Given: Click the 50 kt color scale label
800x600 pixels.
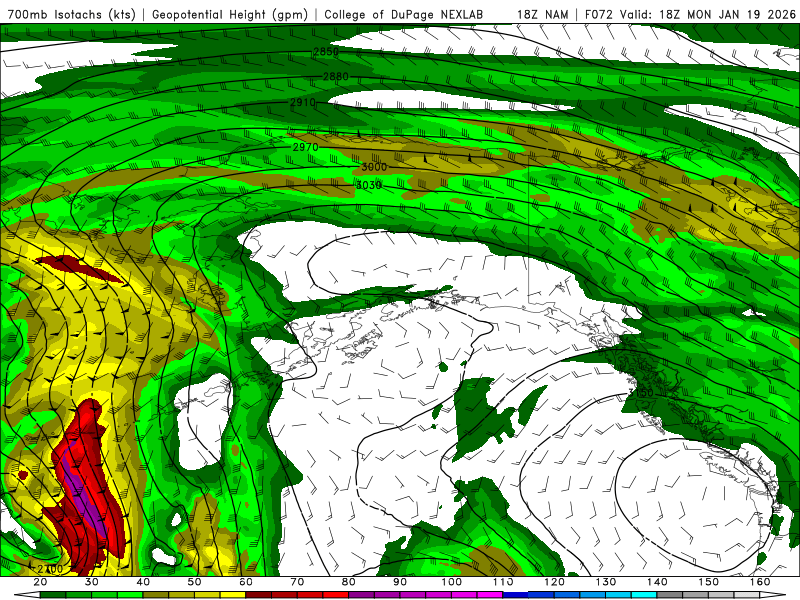Looking at the screenshot, I should [x=194, y=582].
